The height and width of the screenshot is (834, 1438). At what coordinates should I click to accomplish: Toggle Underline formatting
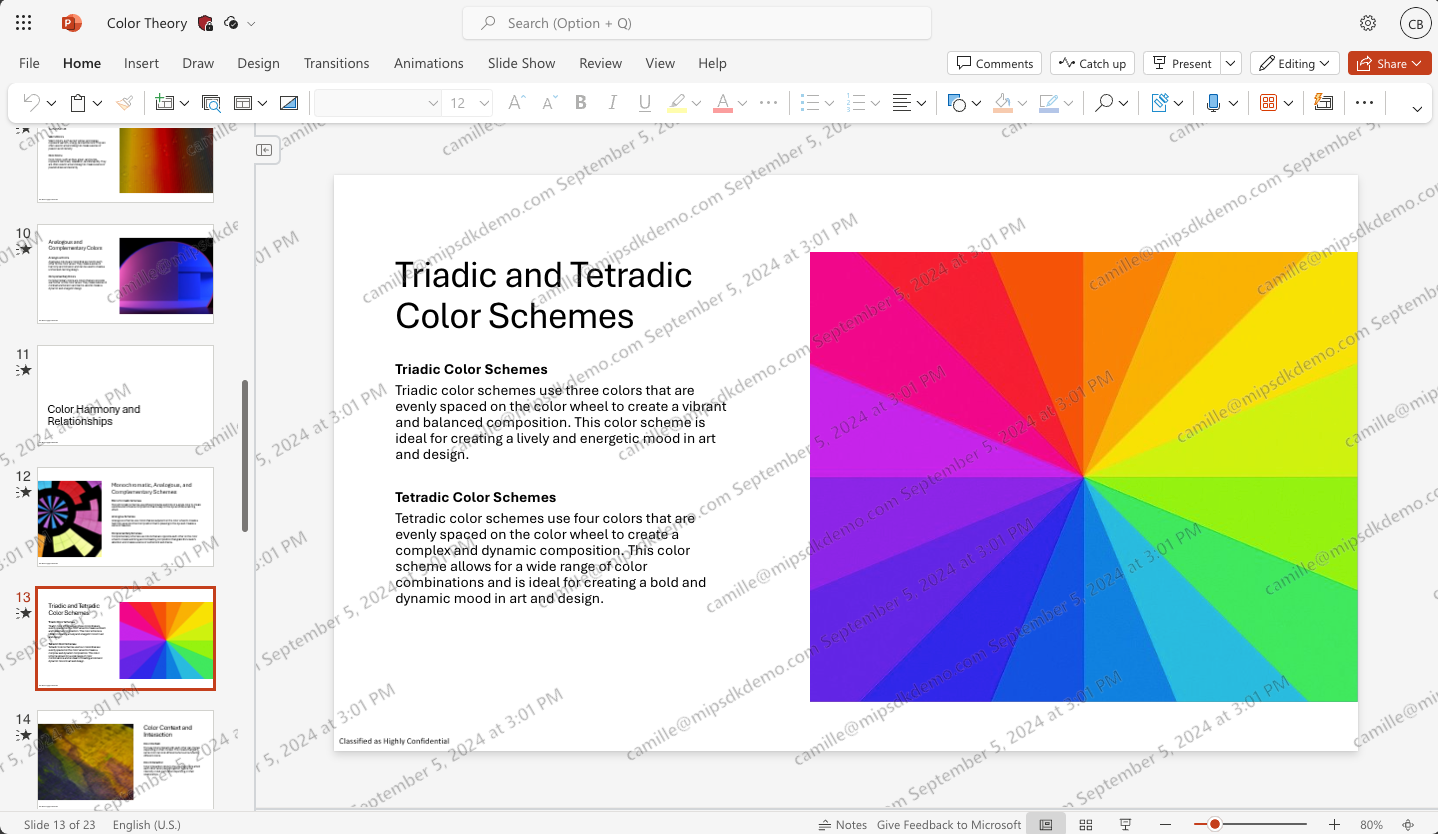(645, 102)
